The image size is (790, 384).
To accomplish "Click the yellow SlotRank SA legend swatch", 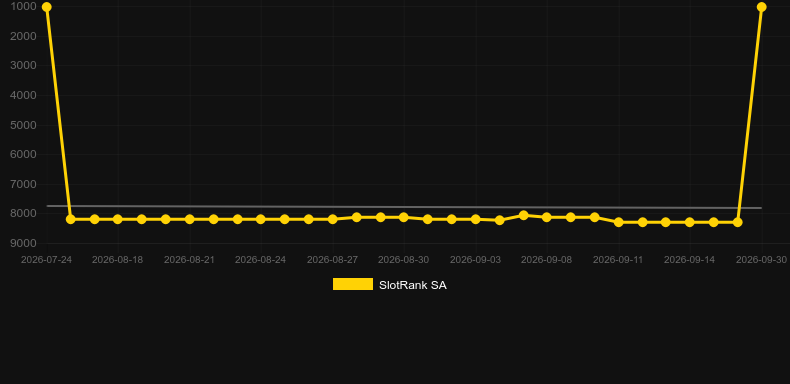I will click(x=353, y=284).
